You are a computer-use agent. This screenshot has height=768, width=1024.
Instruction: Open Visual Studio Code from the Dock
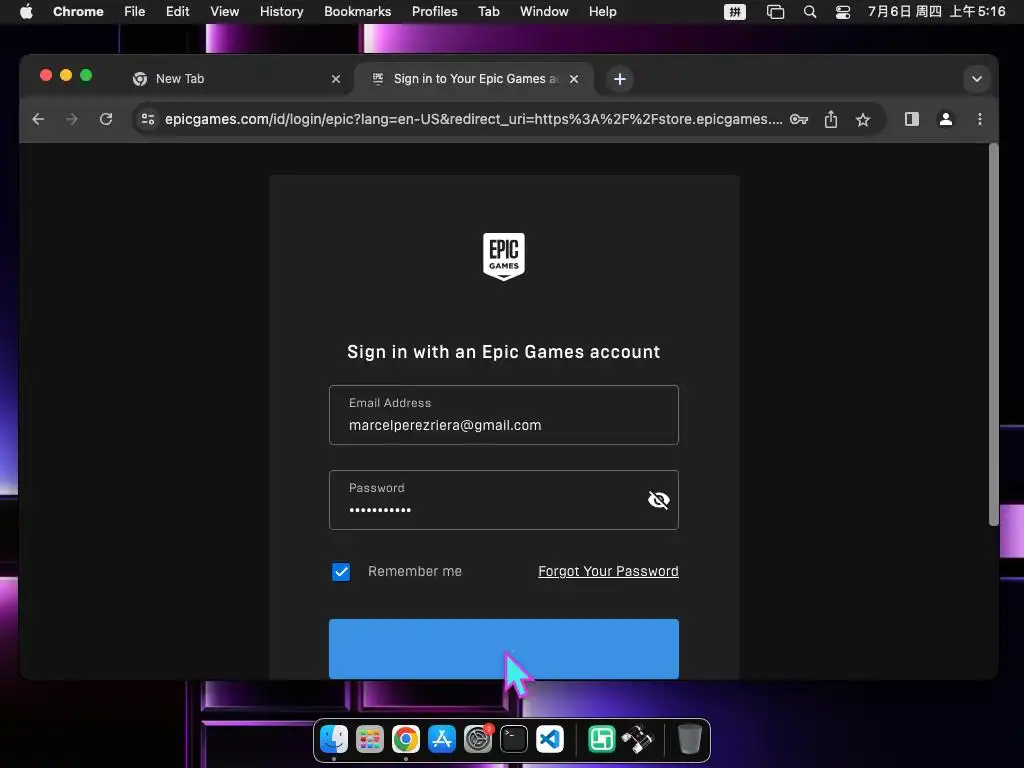pos(550,739)
